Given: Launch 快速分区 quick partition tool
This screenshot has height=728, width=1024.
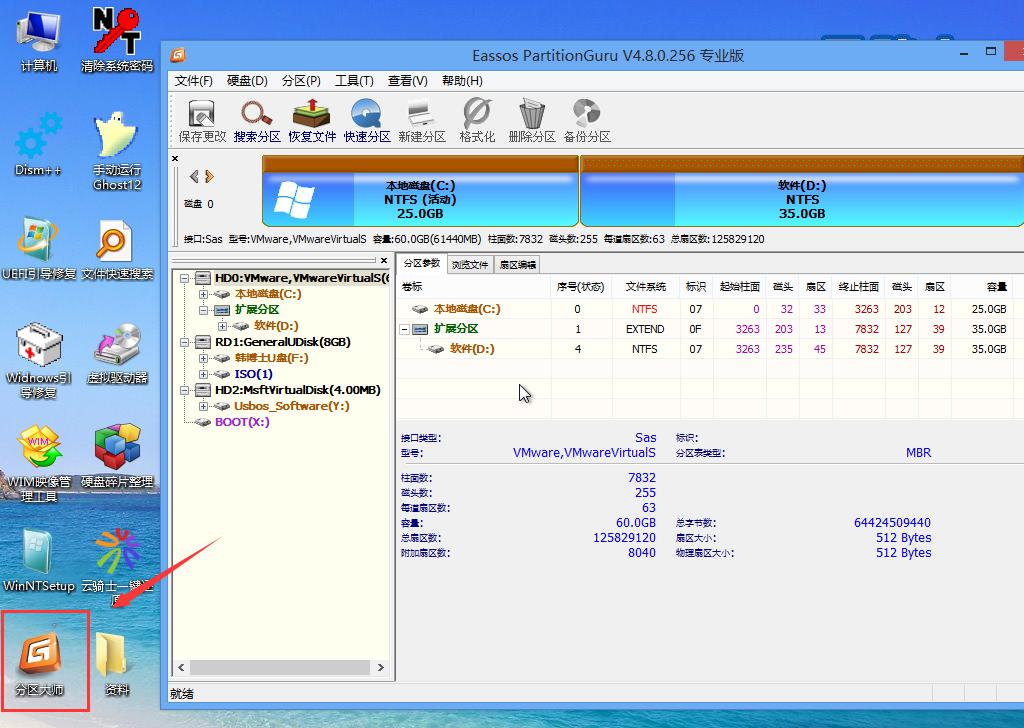Looking at the screenshot, I should [367, 113].
